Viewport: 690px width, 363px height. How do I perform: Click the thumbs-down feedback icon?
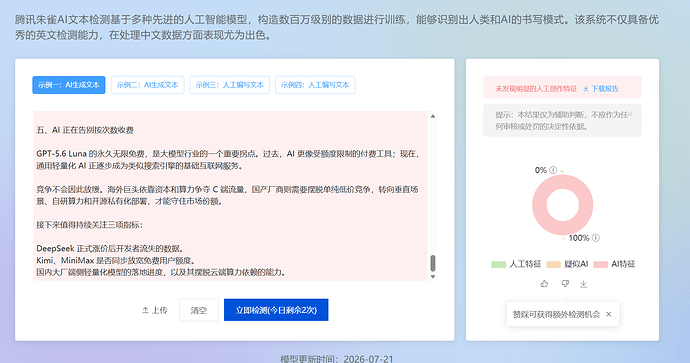click(565, 284)
